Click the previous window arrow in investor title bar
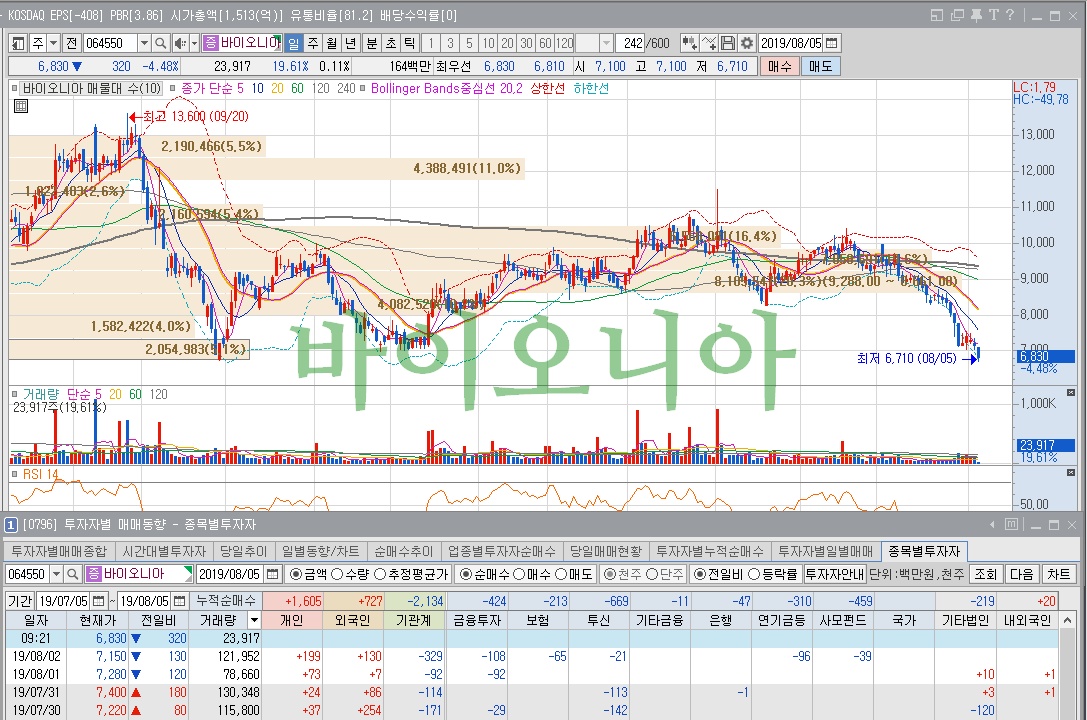The width and height of the screenshot is (1087, 720). (x=992, y=525)
